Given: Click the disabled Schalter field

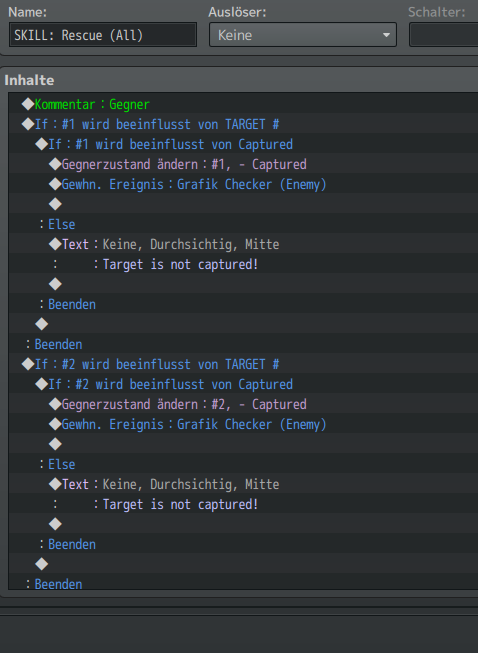Looking at the screenshot, I should coord(444,35).
